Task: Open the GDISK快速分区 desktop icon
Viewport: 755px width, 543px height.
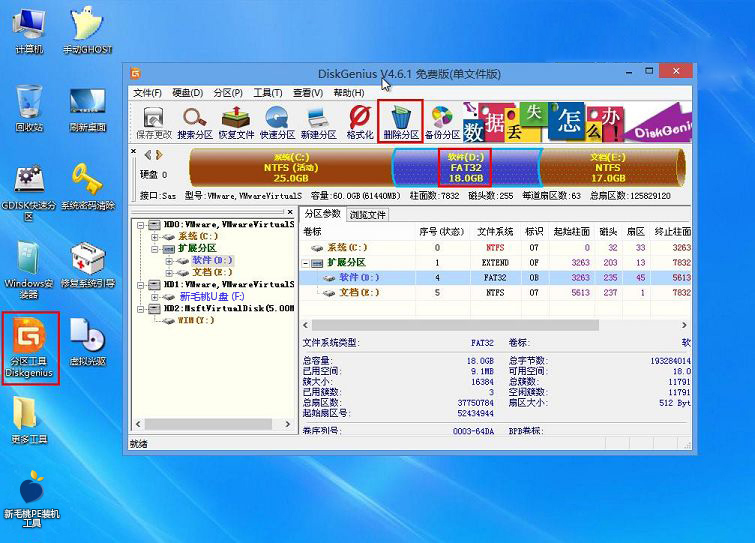Action: pyautogui.click(x=29, y=193)
